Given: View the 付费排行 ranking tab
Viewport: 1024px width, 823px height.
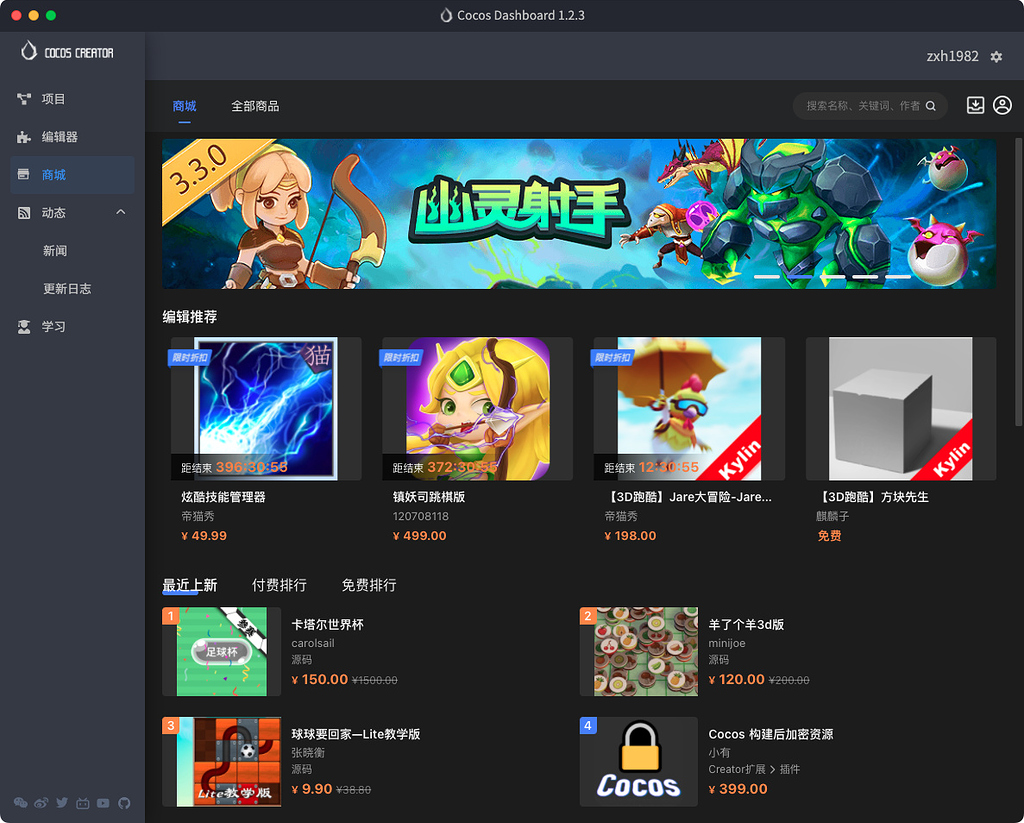Looking at the screenshot, I should click(x=279, y=586).
